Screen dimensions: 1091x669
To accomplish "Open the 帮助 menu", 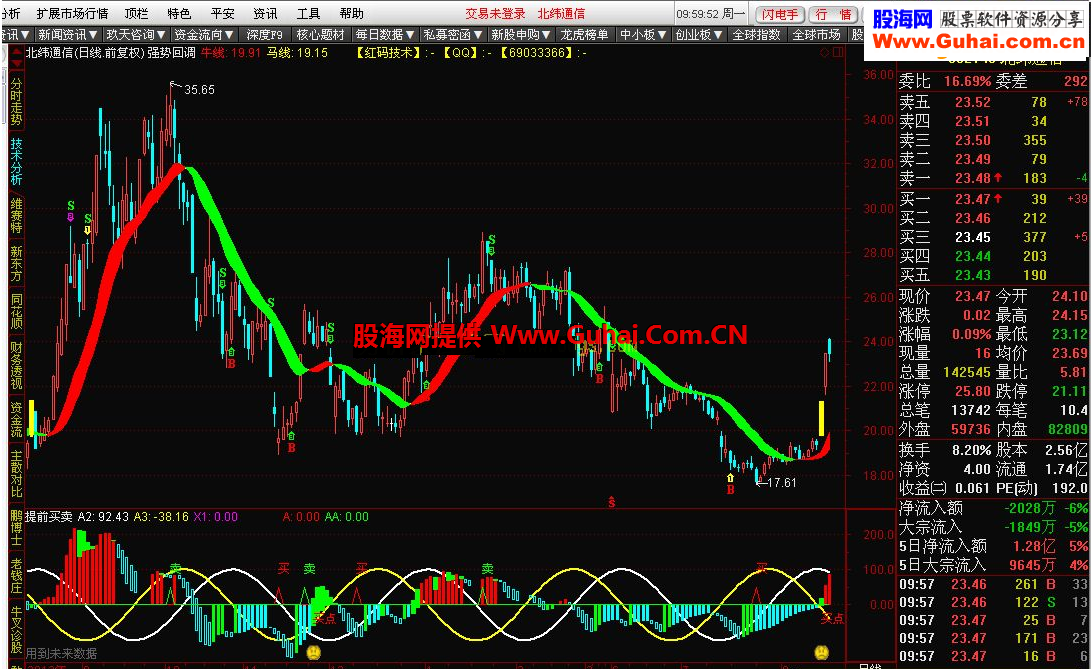I will 351,14.
